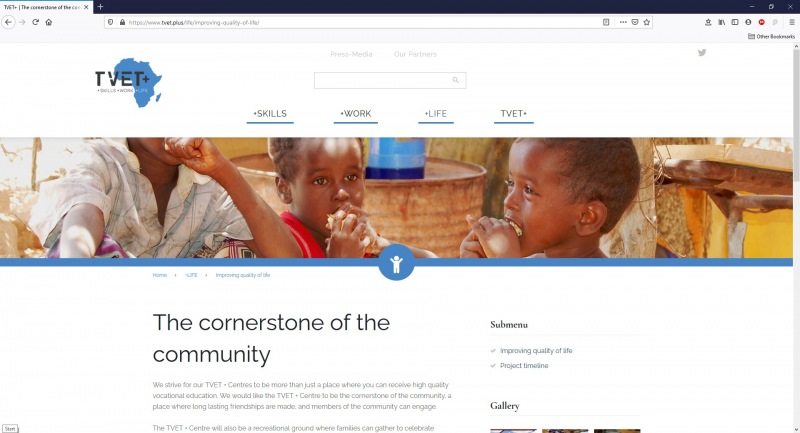Toggle reader view icon in address bar
This screenshot has width=800, height=433.
tap(606, 22)
